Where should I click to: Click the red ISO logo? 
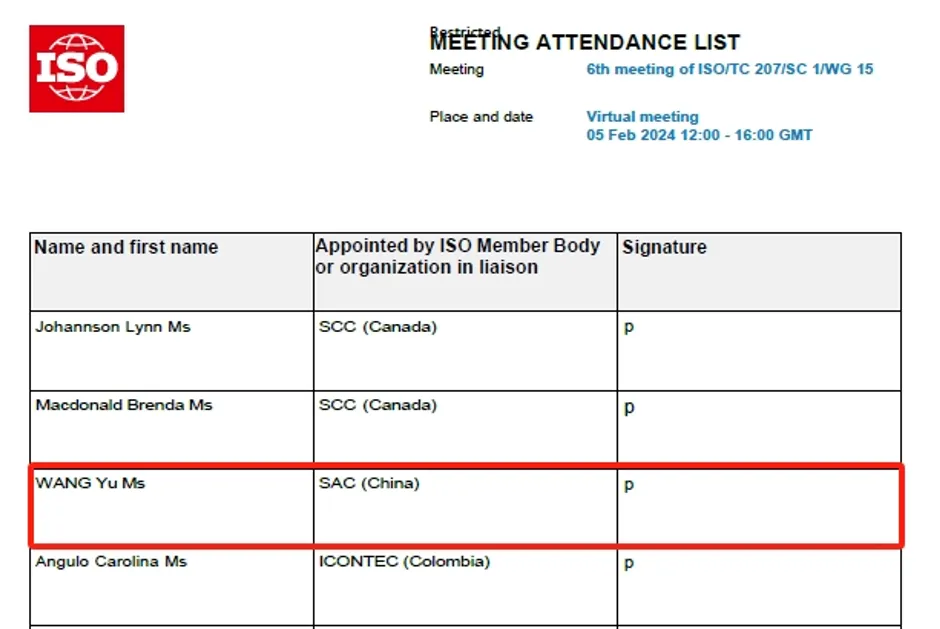(77, 68)
